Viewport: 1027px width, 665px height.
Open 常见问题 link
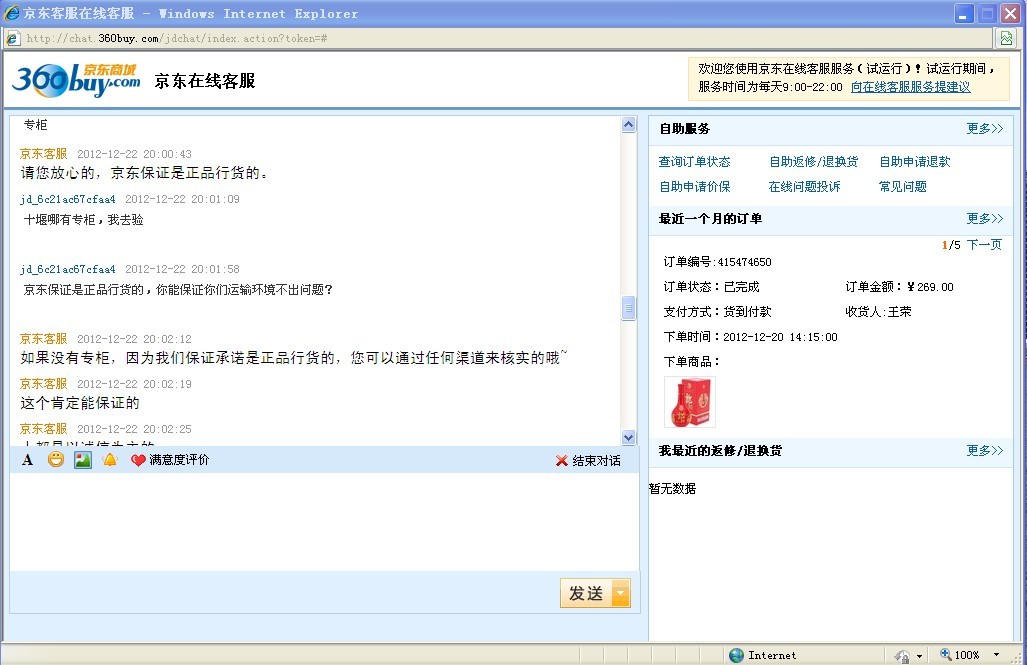tap(903, 187)
